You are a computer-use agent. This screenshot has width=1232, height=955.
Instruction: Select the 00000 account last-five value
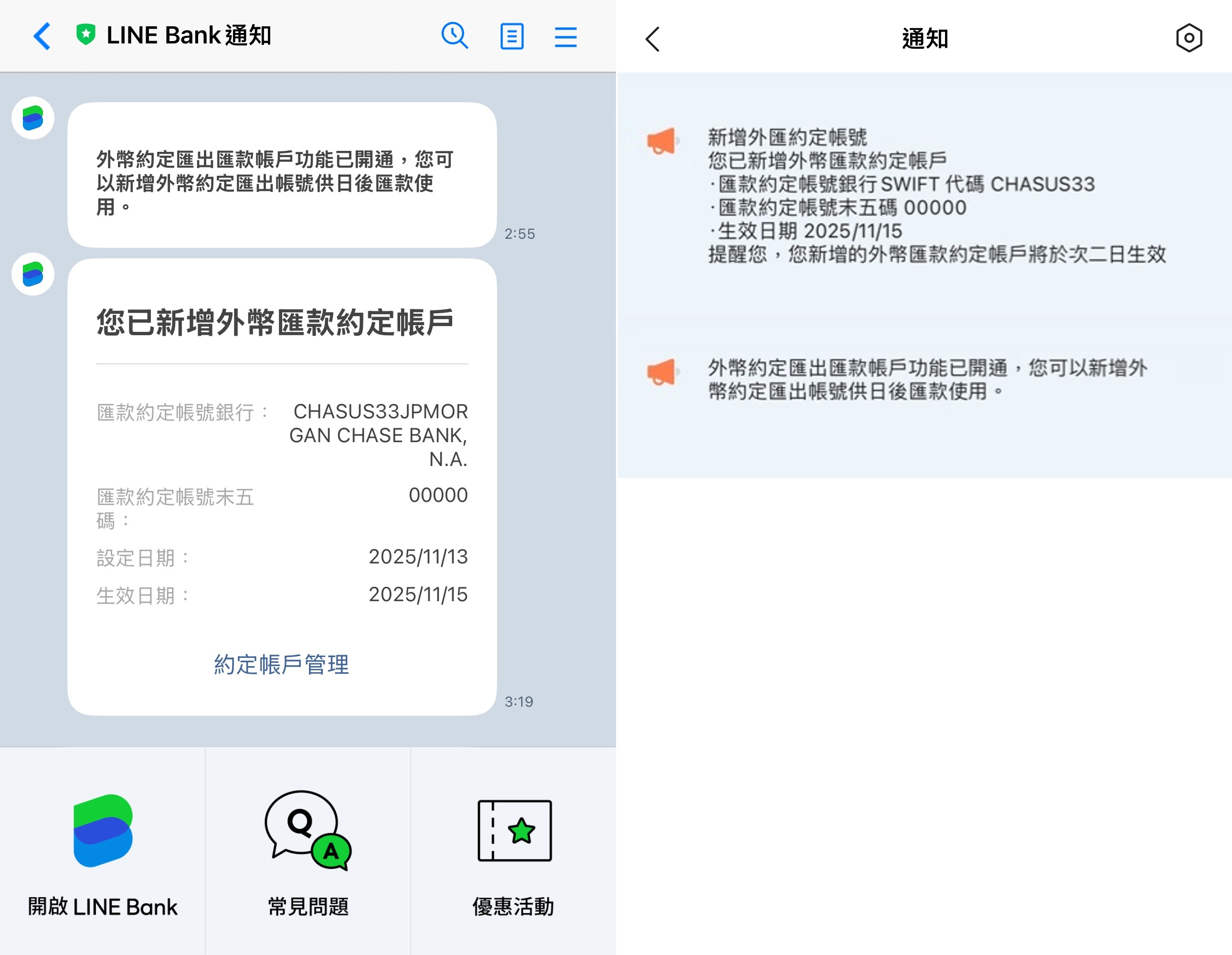[x=438, y=495]
